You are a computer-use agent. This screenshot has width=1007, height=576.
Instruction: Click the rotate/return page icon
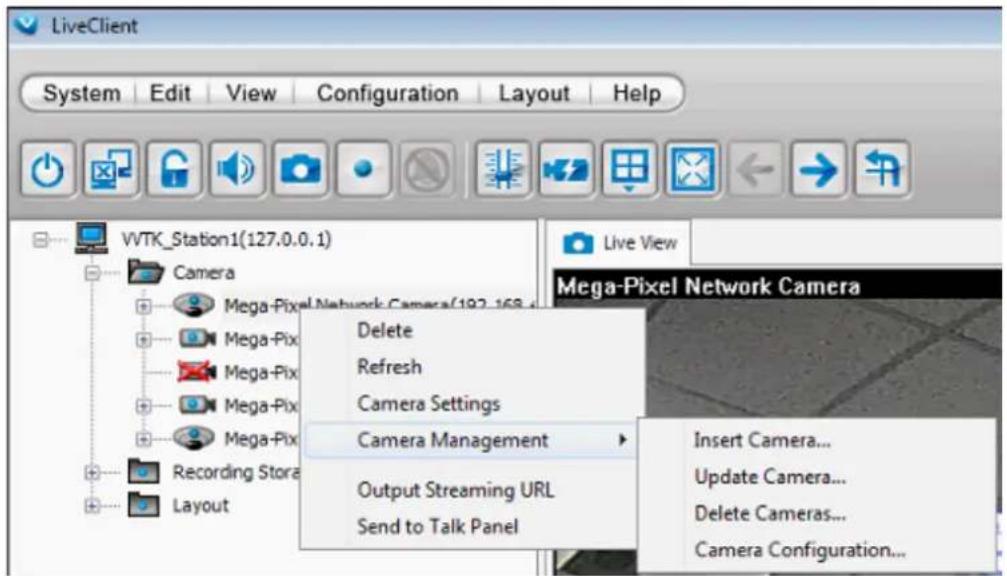[882, 170]
